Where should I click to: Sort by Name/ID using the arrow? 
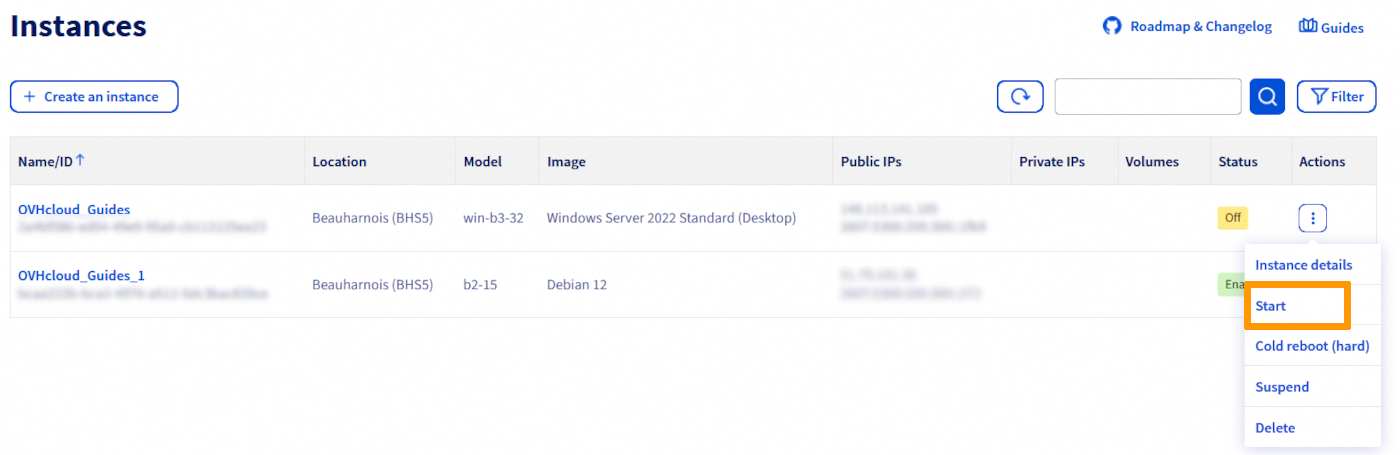(81, 160)
